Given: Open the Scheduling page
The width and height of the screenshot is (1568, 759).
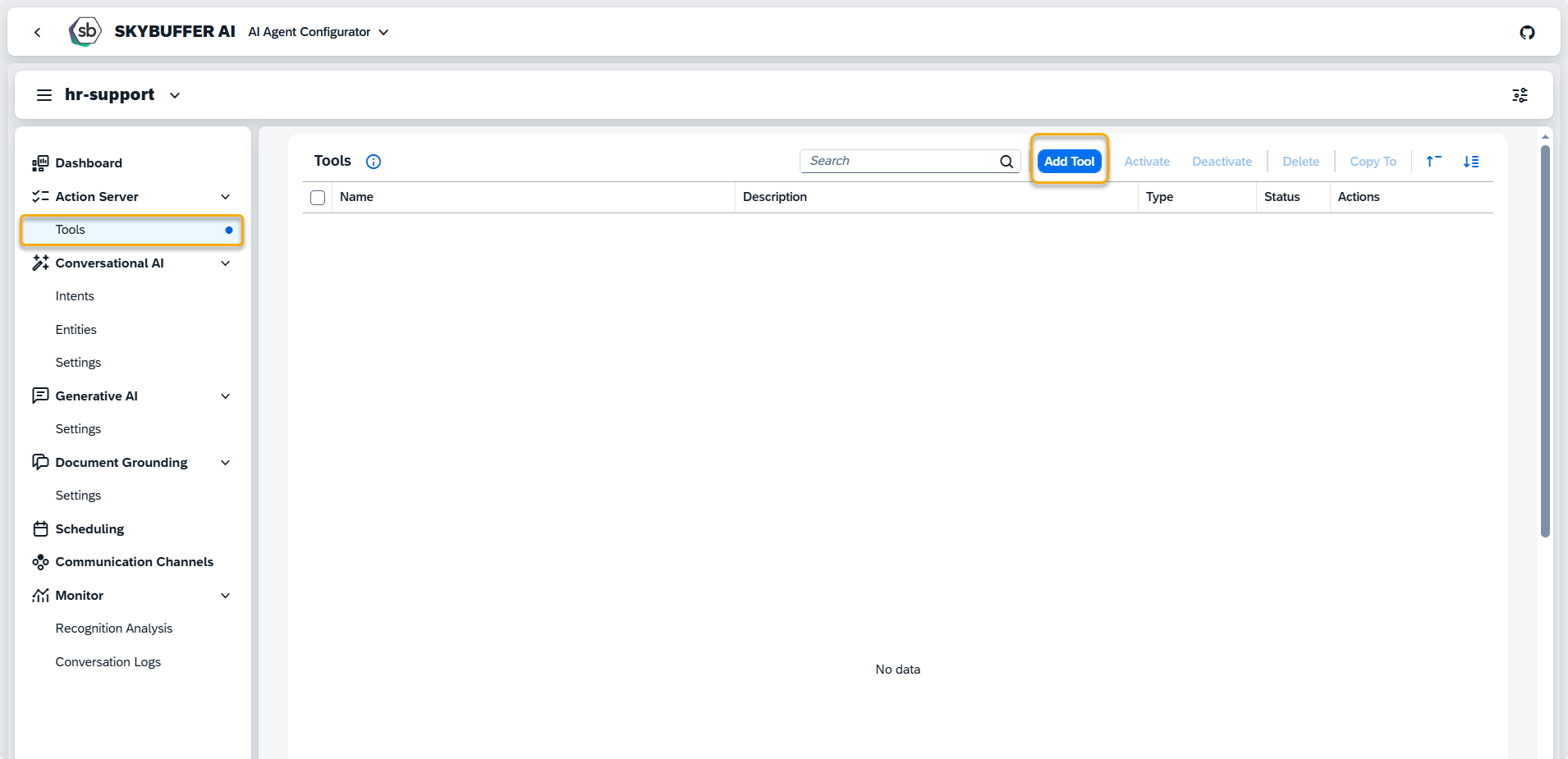Looking at the screenshot, I should (x=89, y=529).
